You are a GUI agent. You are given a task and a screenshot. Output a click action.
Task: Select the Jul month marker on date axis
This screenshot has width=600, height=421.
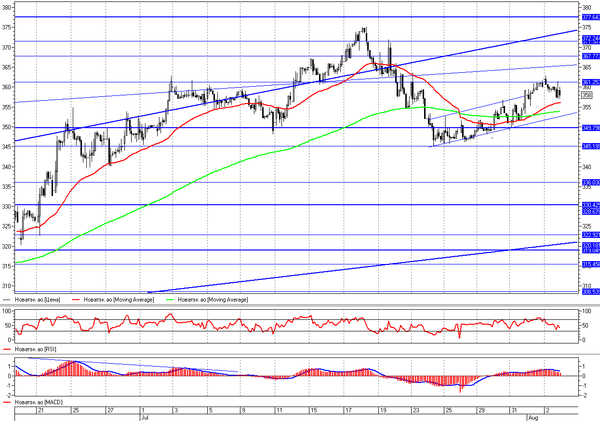tap(145, 418)
